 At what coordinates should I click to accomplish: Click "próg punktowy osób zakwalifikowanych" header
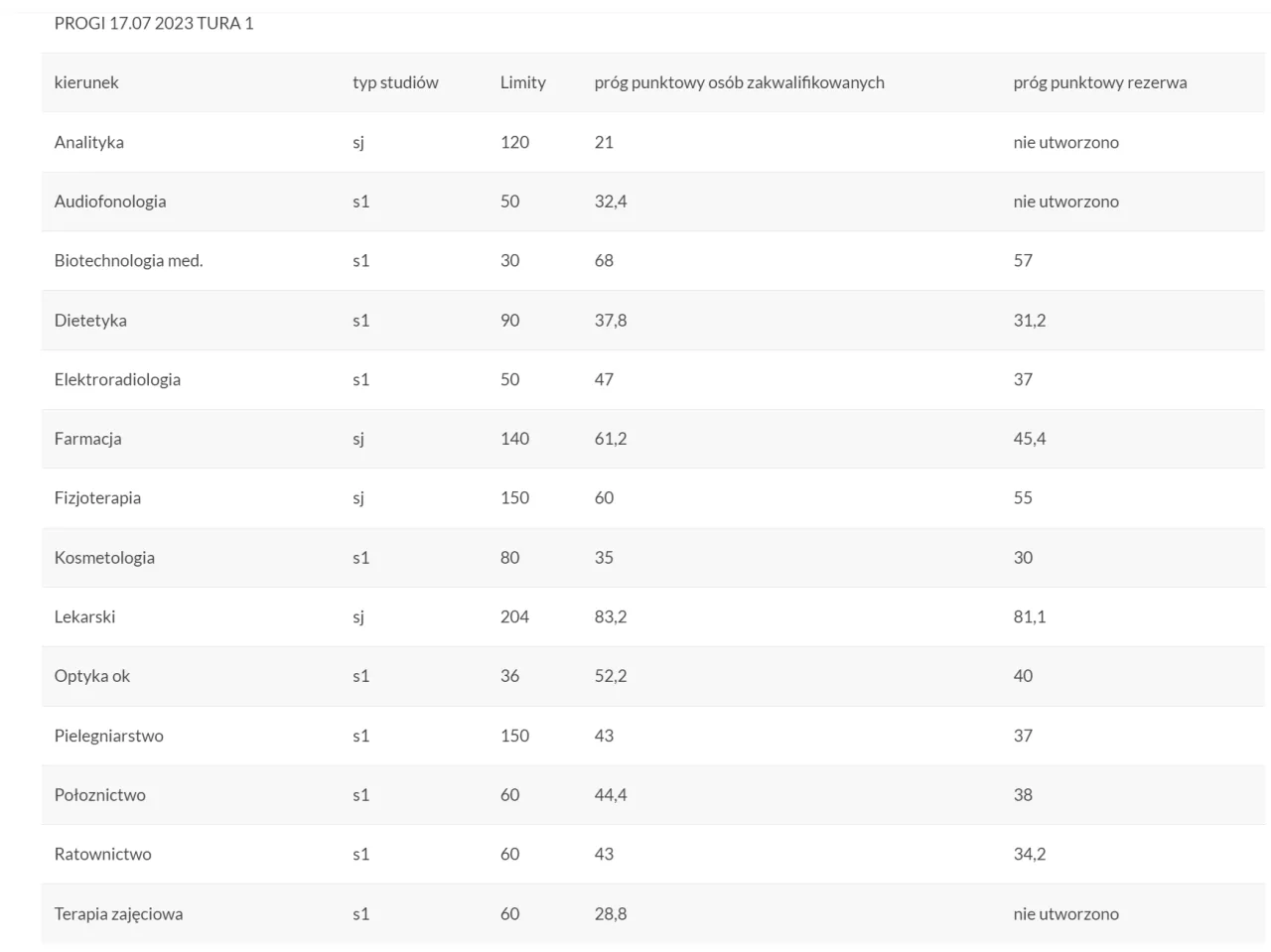coord(739,82)
